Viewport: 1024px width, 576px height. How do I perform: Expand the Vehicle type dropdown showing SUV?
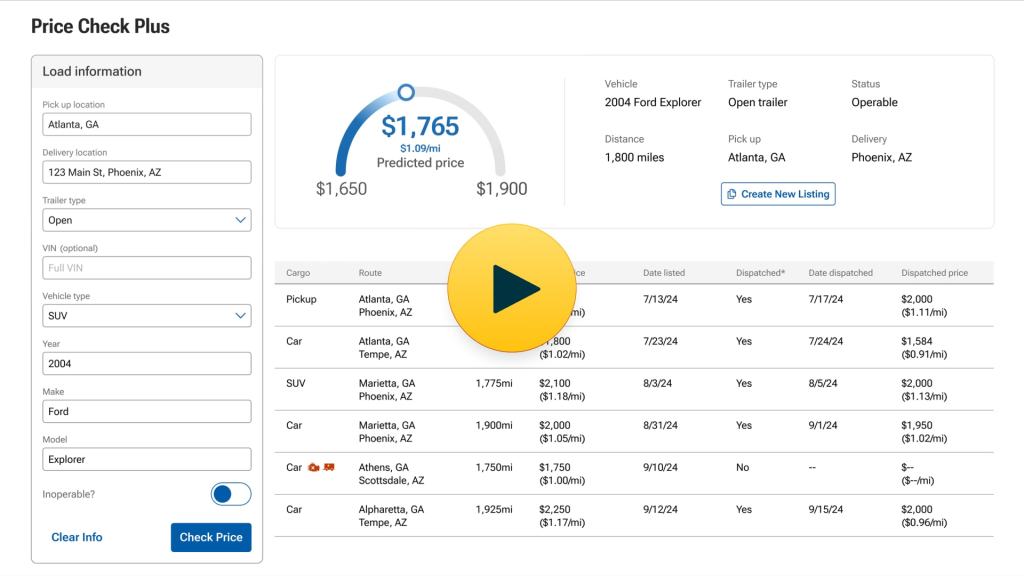tap(146, 316)
